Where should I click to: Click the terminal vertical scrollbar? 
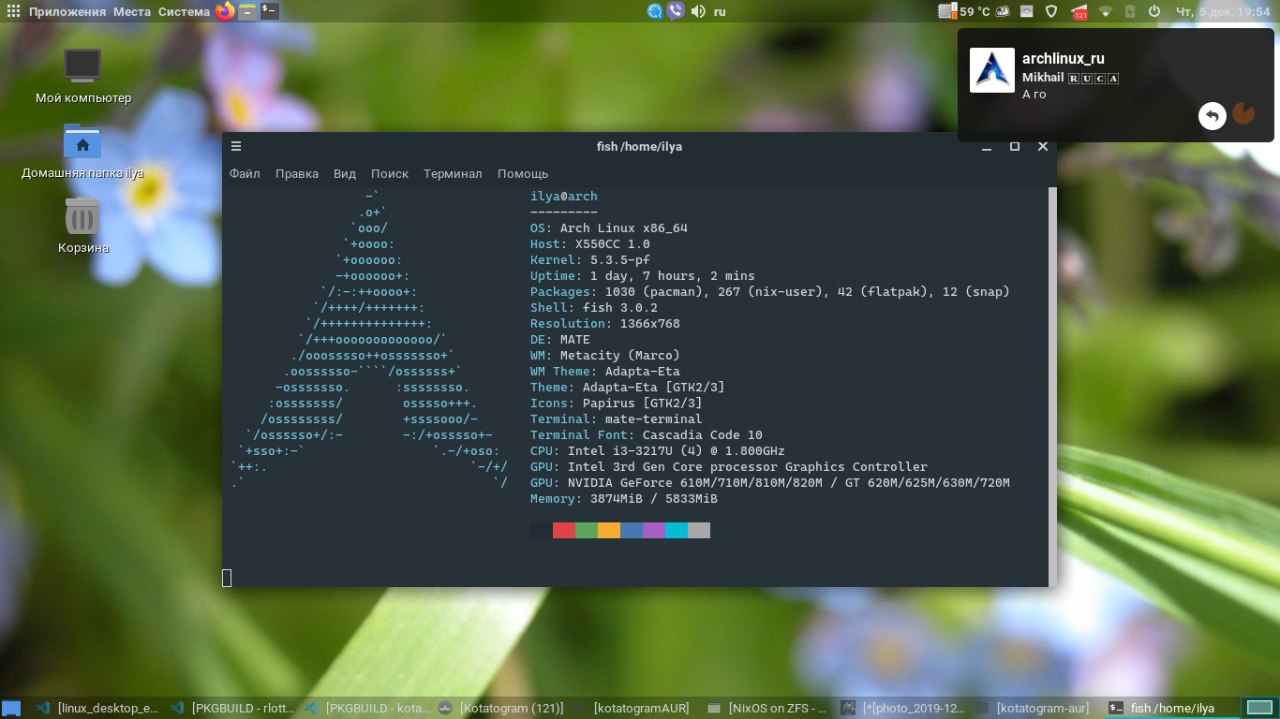pyautogui.click(x=1051, y=386)
